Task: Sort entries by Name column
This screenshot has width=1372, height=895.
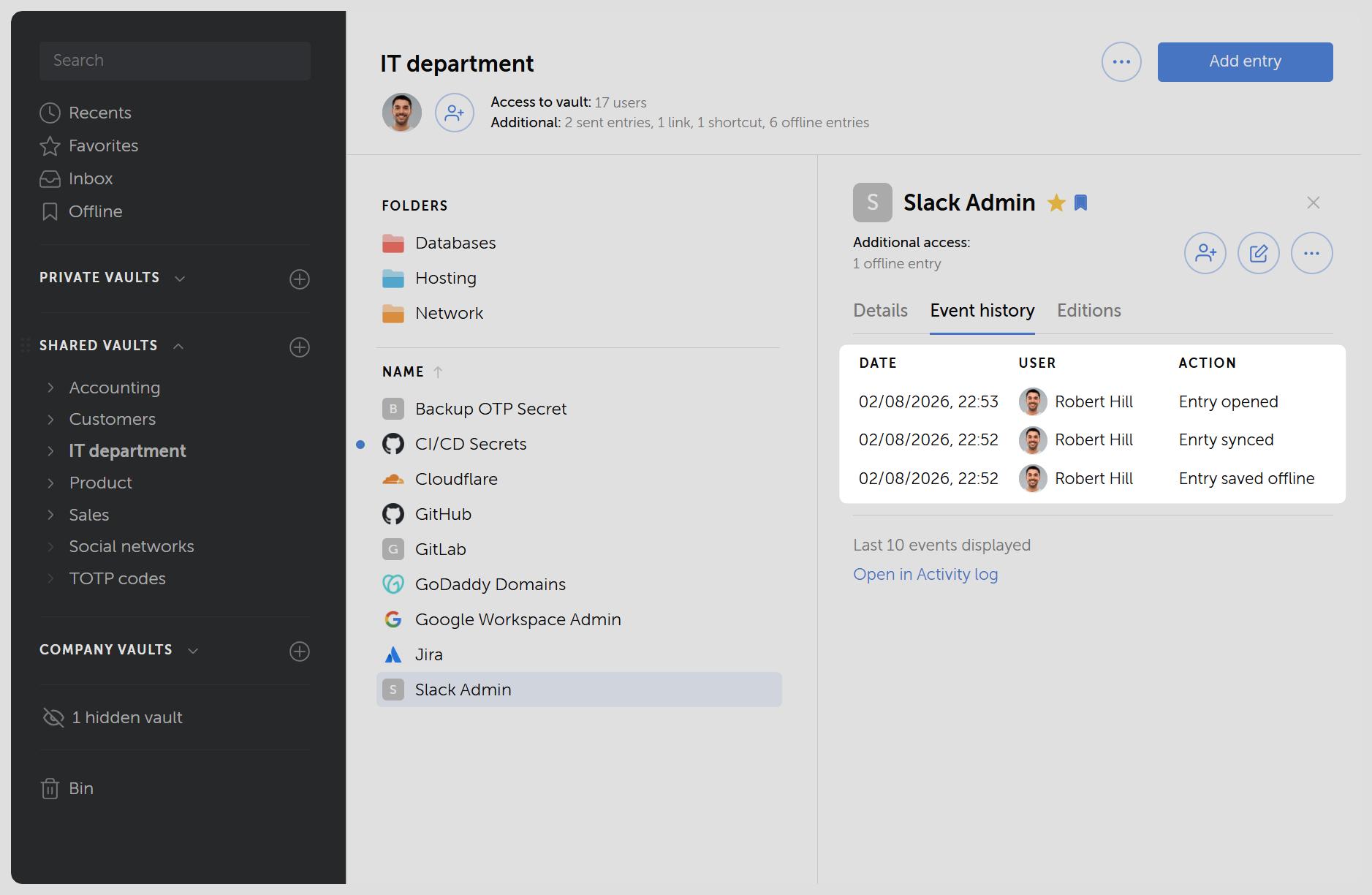Action: (412, 371)
